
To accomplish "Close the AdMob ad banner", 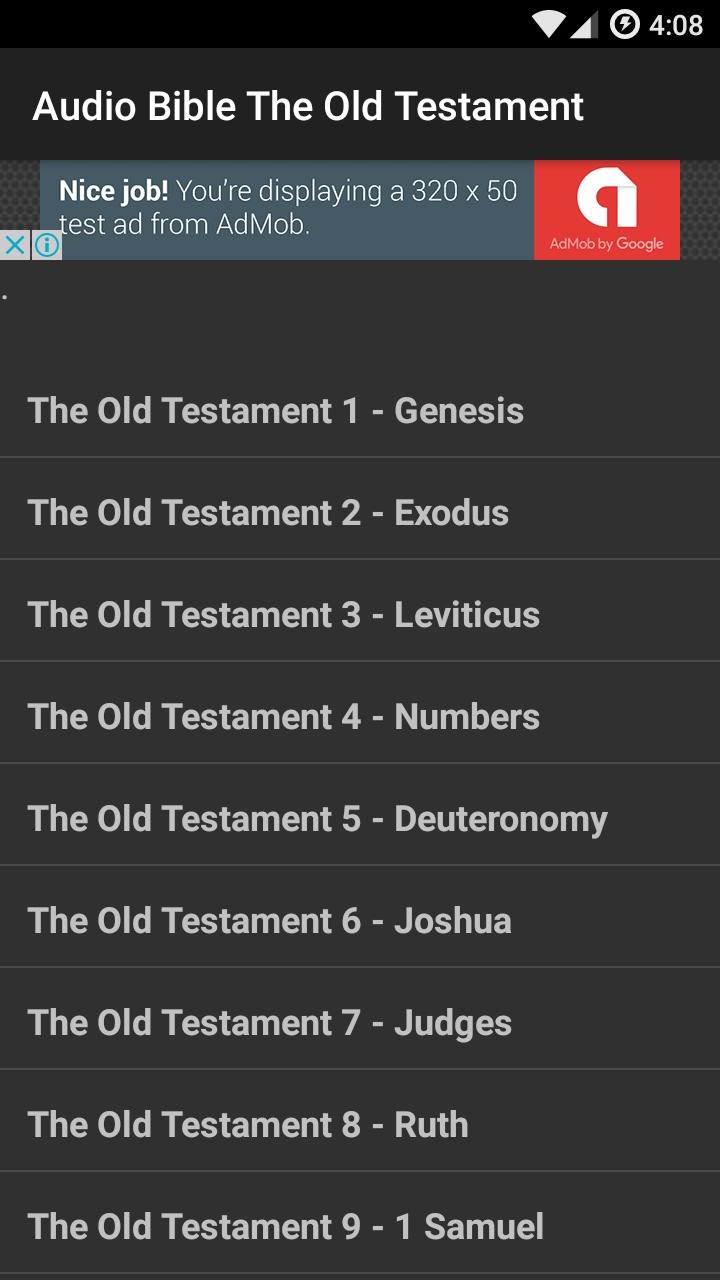I will click(x=14, y=245).
